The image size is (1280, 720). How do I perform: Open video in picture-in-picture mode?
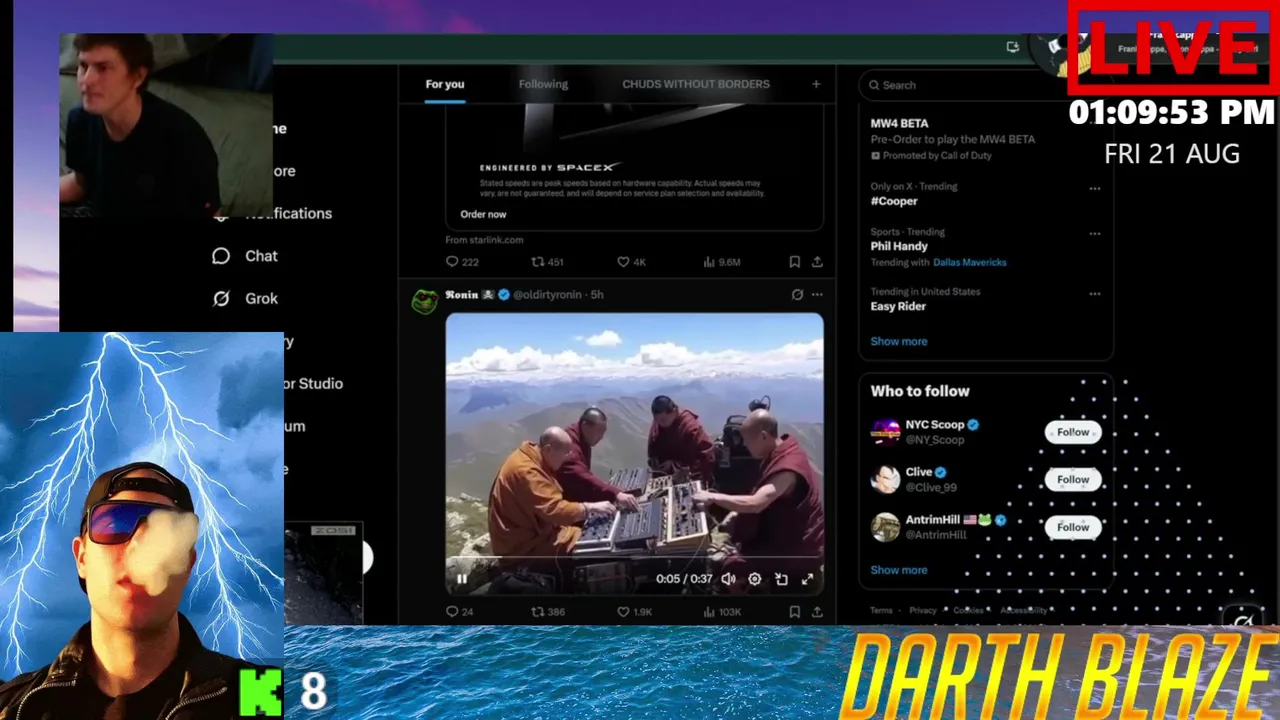pos(781,579)
